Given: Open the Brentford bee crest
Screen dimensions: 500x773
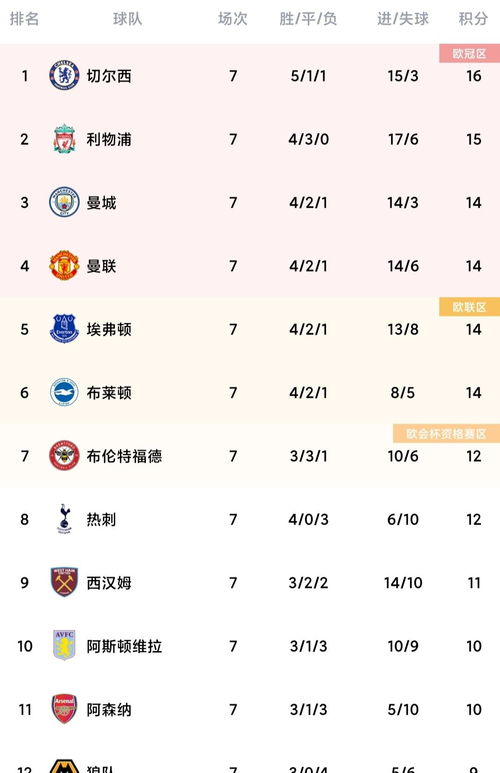Looking at the screenshot, I should coord(64,456).
